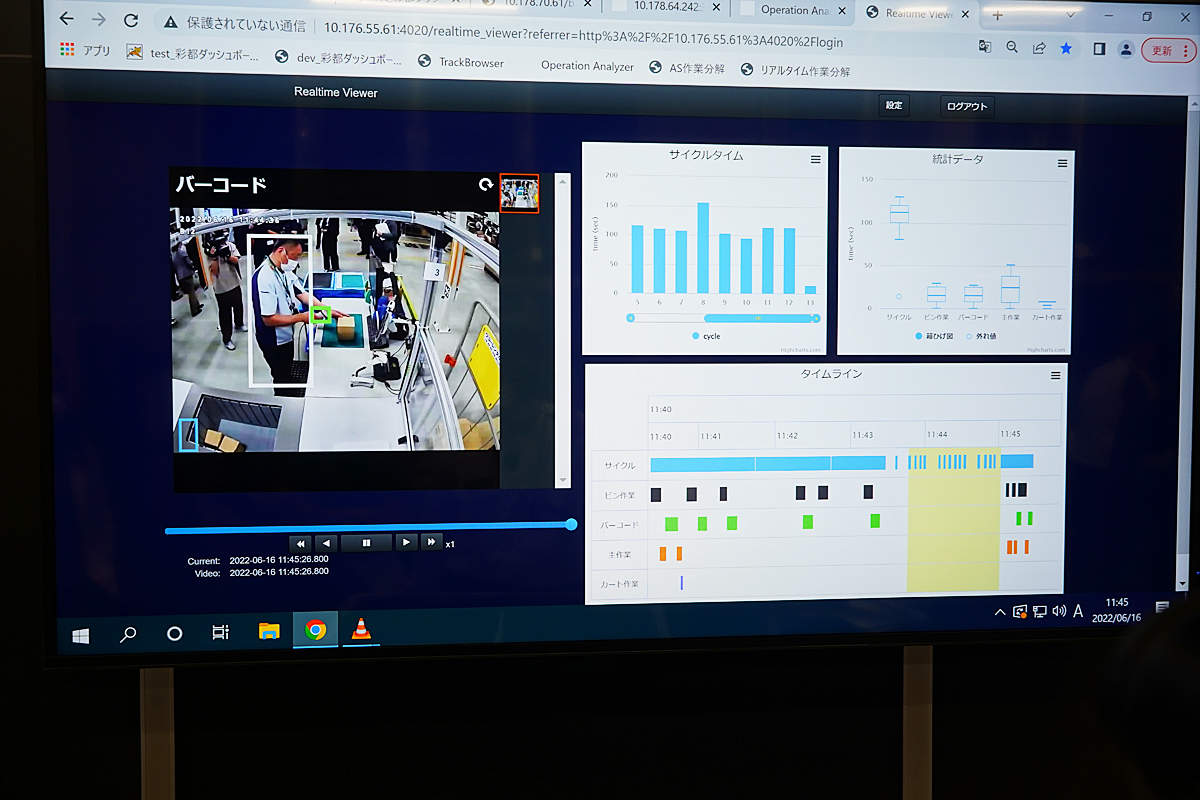Click the first orange 主作業 timeline block
Viewport: 1200px width, 800px height.
tap(663, 553)
